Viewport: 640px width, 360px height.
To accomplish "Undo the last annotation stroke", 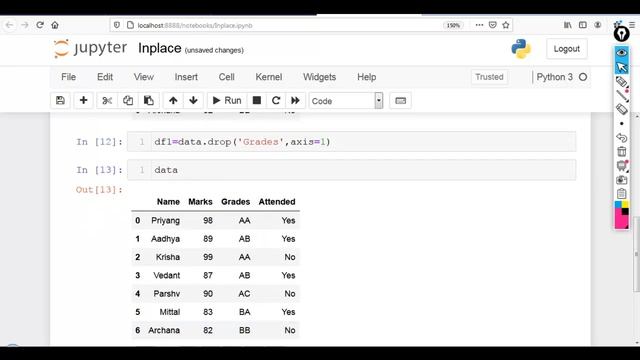I will [x=622, y=138].
